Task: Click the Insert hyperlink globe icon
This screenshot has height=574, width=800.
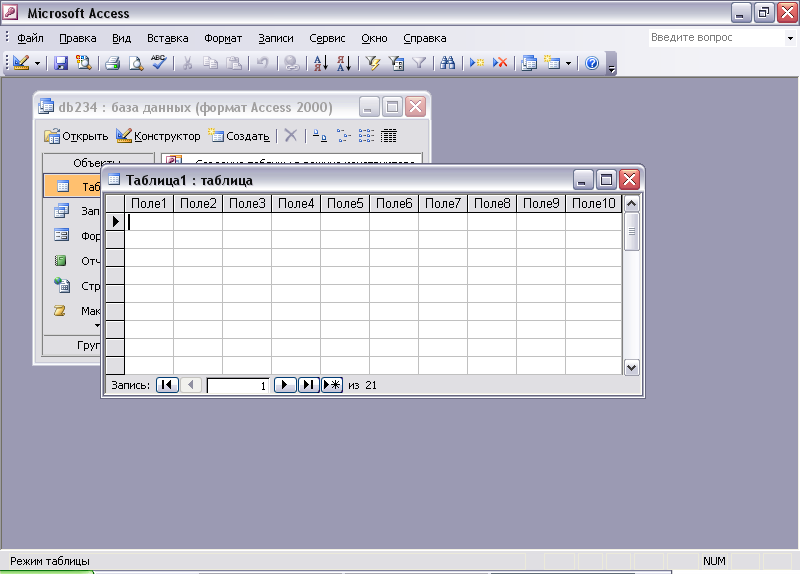Action: (292, 63)
